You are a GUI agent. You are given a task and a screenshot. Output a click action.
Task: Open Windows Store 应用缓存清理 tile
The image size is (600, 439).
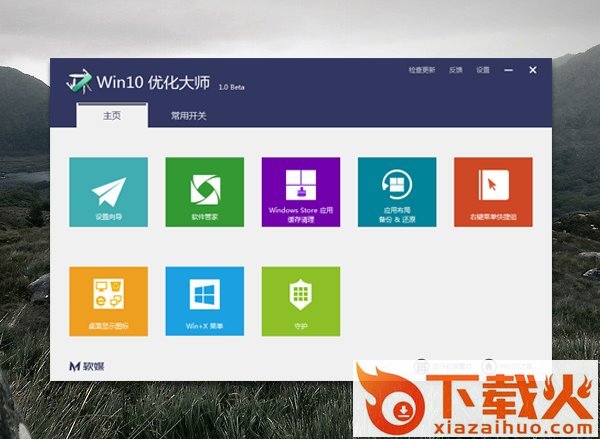tap(301, 192)
